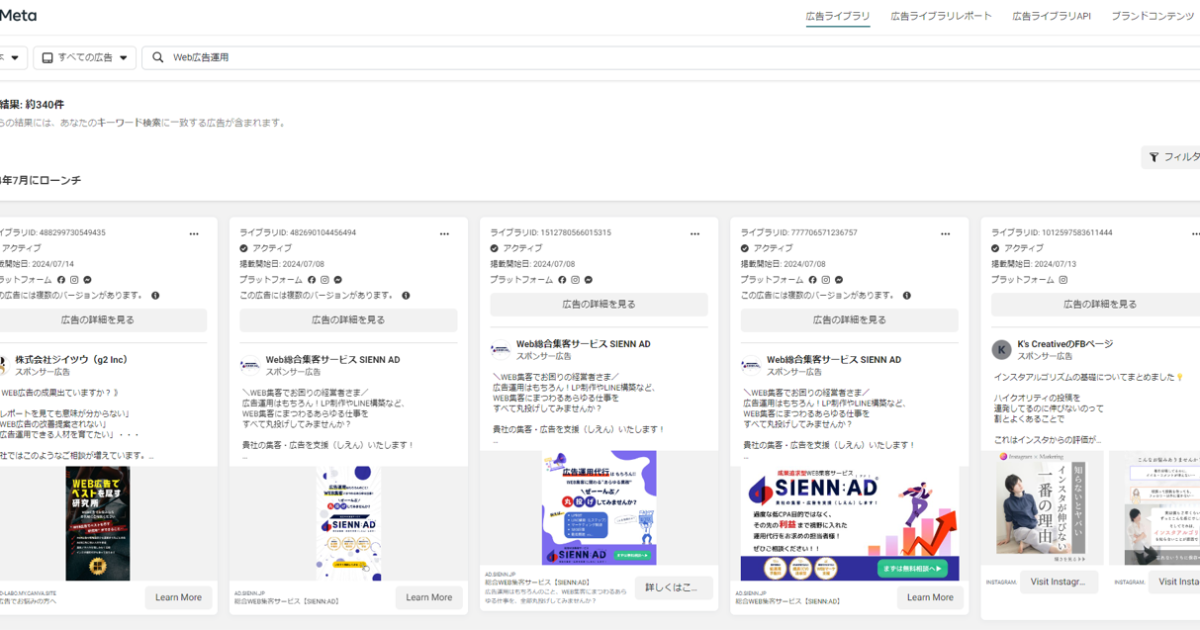The width and height of the screenshot is (1200, 630).
Task: Click Learn More on the g2 Inc ad
Action: [x=178, y=597]
